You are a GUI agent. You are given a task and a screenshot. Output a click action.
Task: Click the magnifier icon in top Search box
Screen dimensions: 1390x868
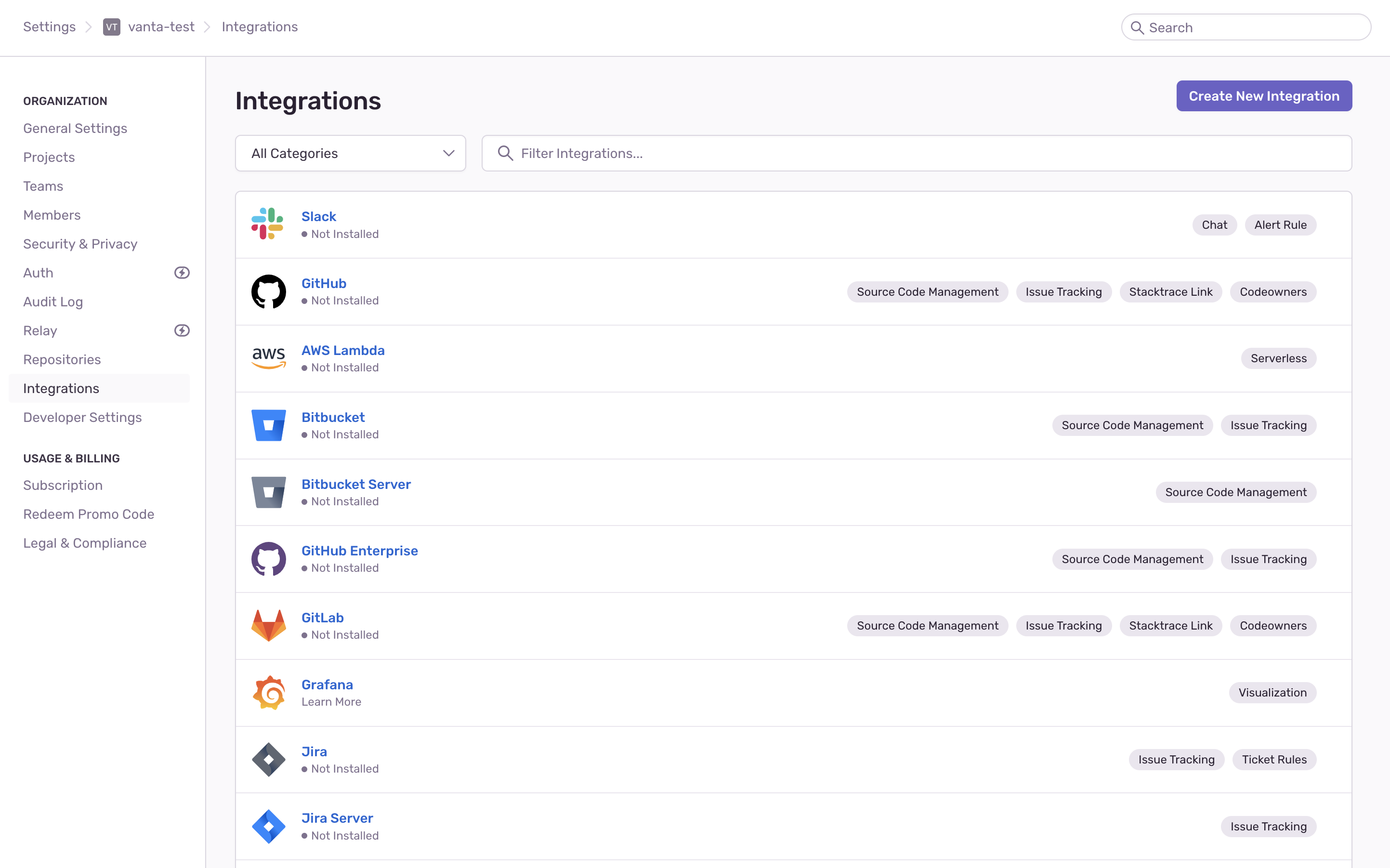(1137, 27)
